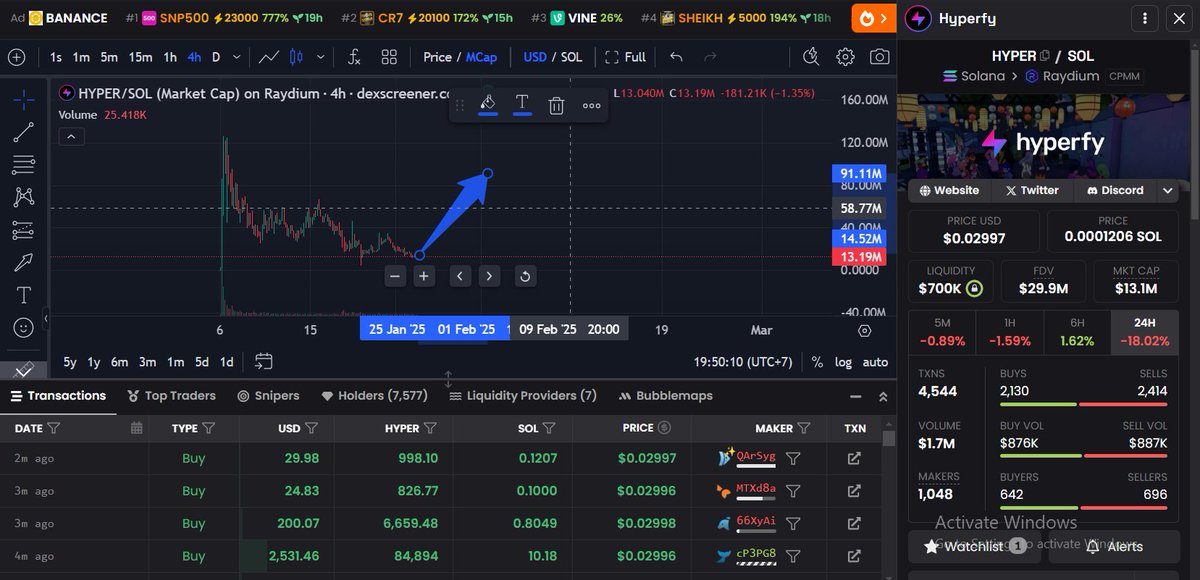Collapse the Volume indicator legend
The image size is (1200, 580).
[70, 137]
